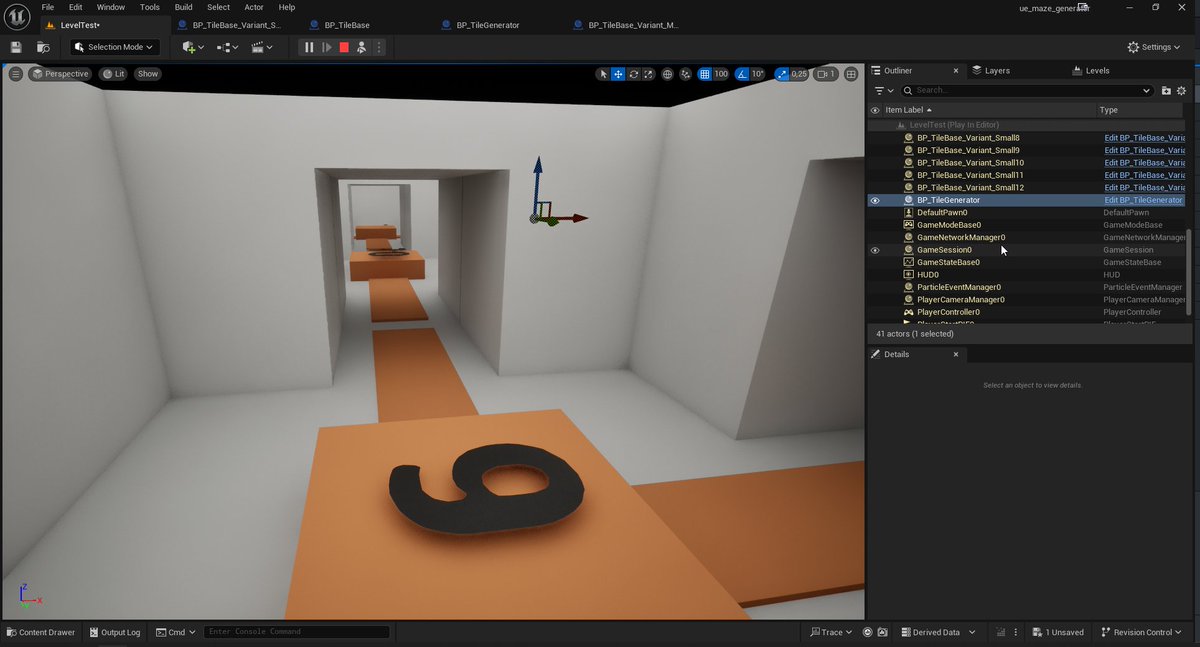Image resolution: width=1200 pixels, height=647 pixels.
Task: Open the Build menu
Action: coord(184,7)
